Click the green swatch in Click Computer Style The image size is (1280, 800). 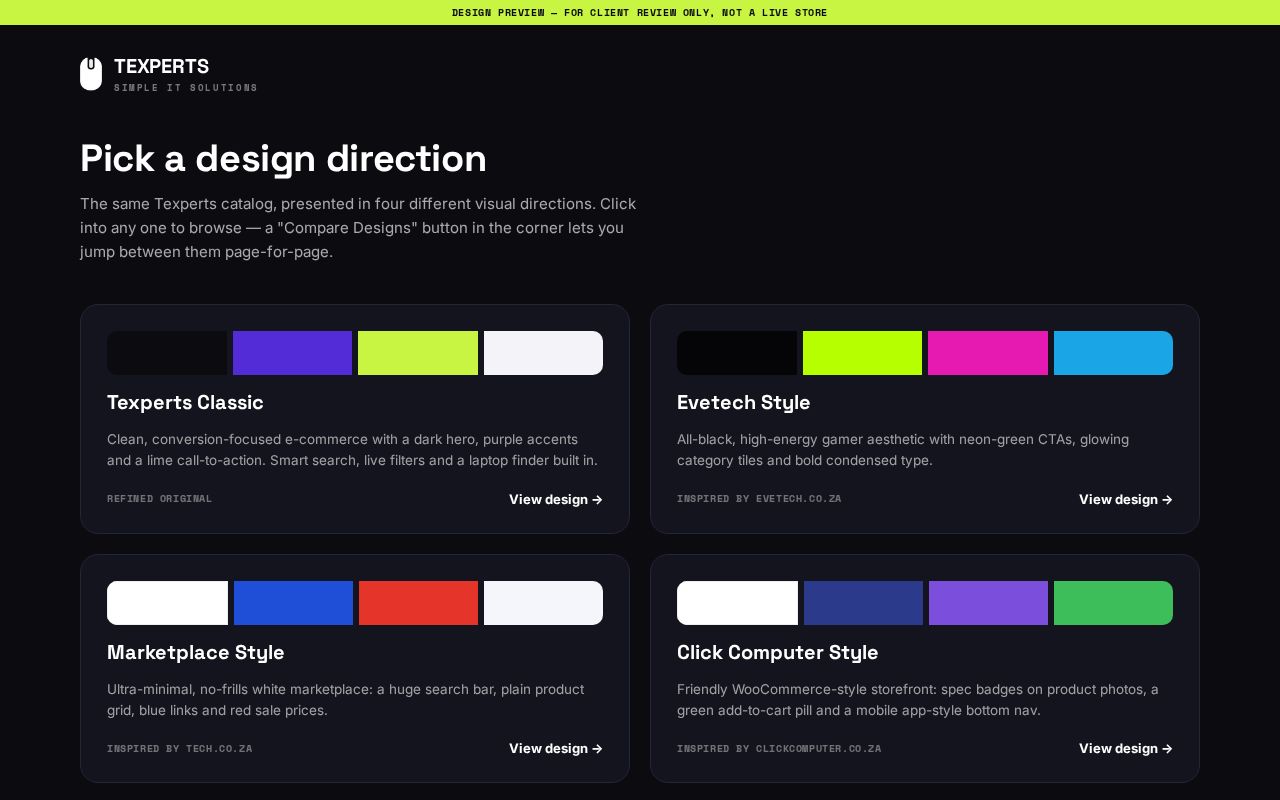click(x=1113, y=603)
